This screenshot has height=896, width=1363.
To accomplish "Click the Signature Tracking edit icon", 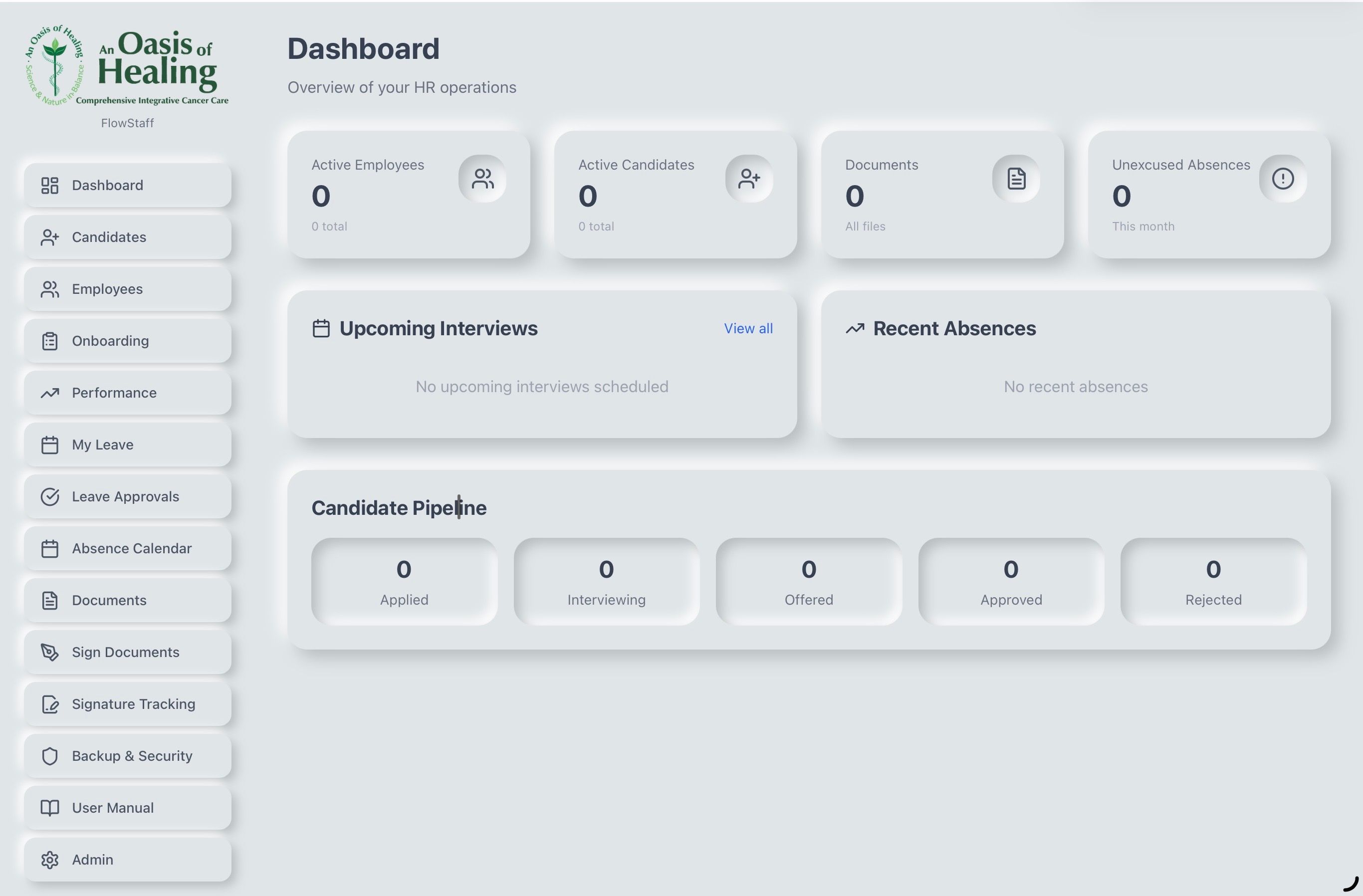I will coord(50,704).
